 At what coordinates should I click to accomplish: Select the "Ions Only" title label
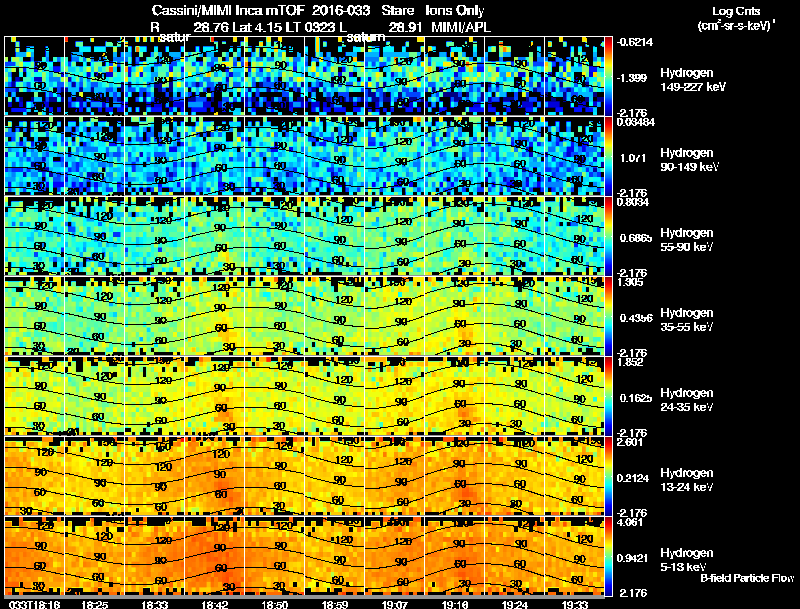click(x=455, y=10)
